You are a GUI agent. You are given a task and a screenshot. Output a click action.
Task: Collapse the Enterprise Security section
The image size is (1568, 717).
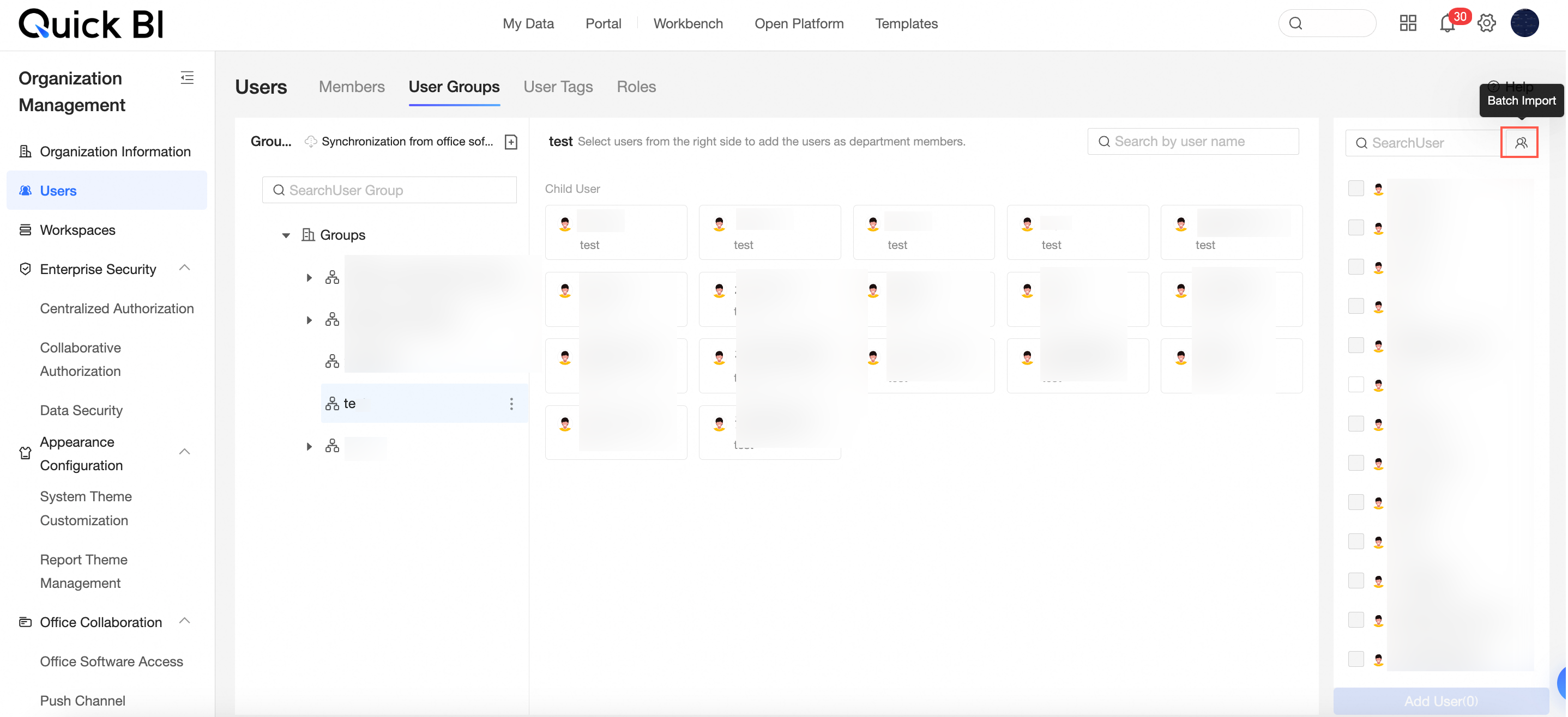point(184,268)
